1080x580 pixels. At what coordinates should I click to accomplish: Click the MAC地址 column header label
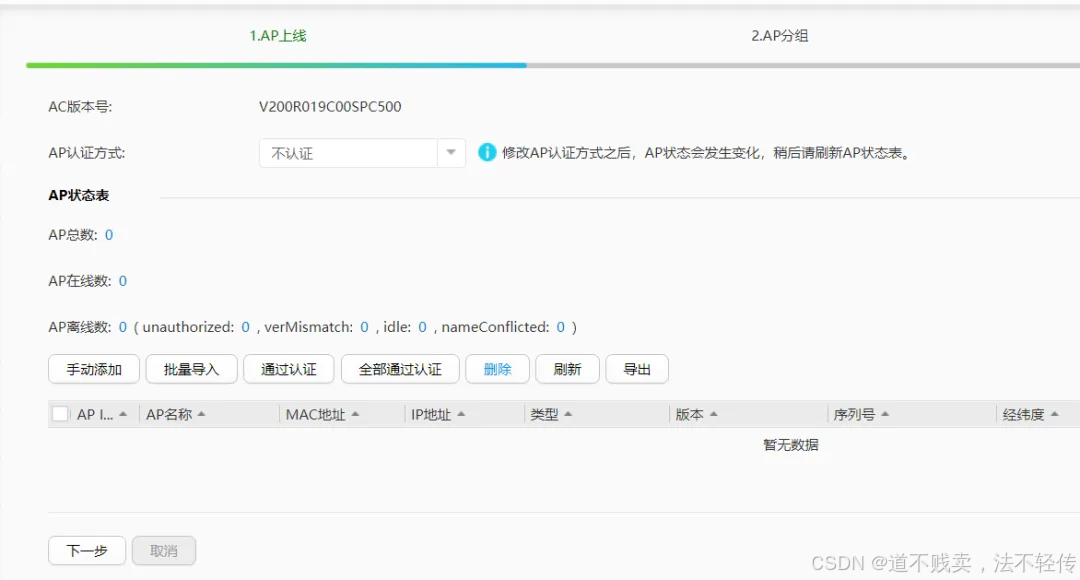point(315,414)
